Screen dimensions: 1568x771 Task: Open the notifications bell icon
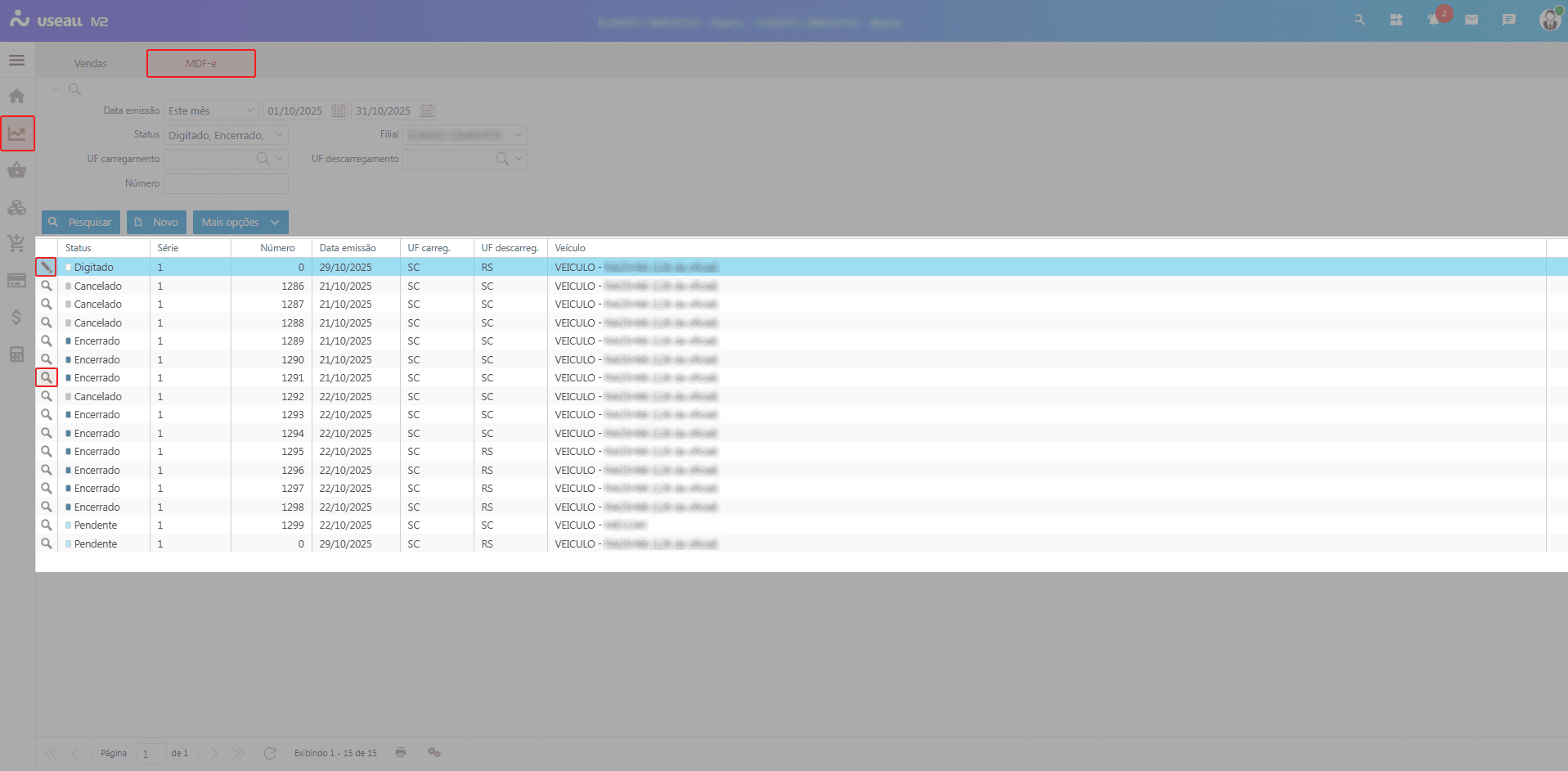tap(1433, 20)
